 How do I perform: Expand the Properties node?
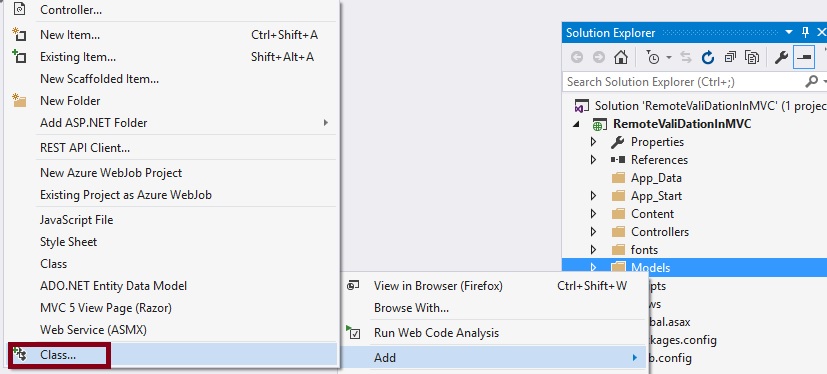pyautogui.click(x=593, y=142)
